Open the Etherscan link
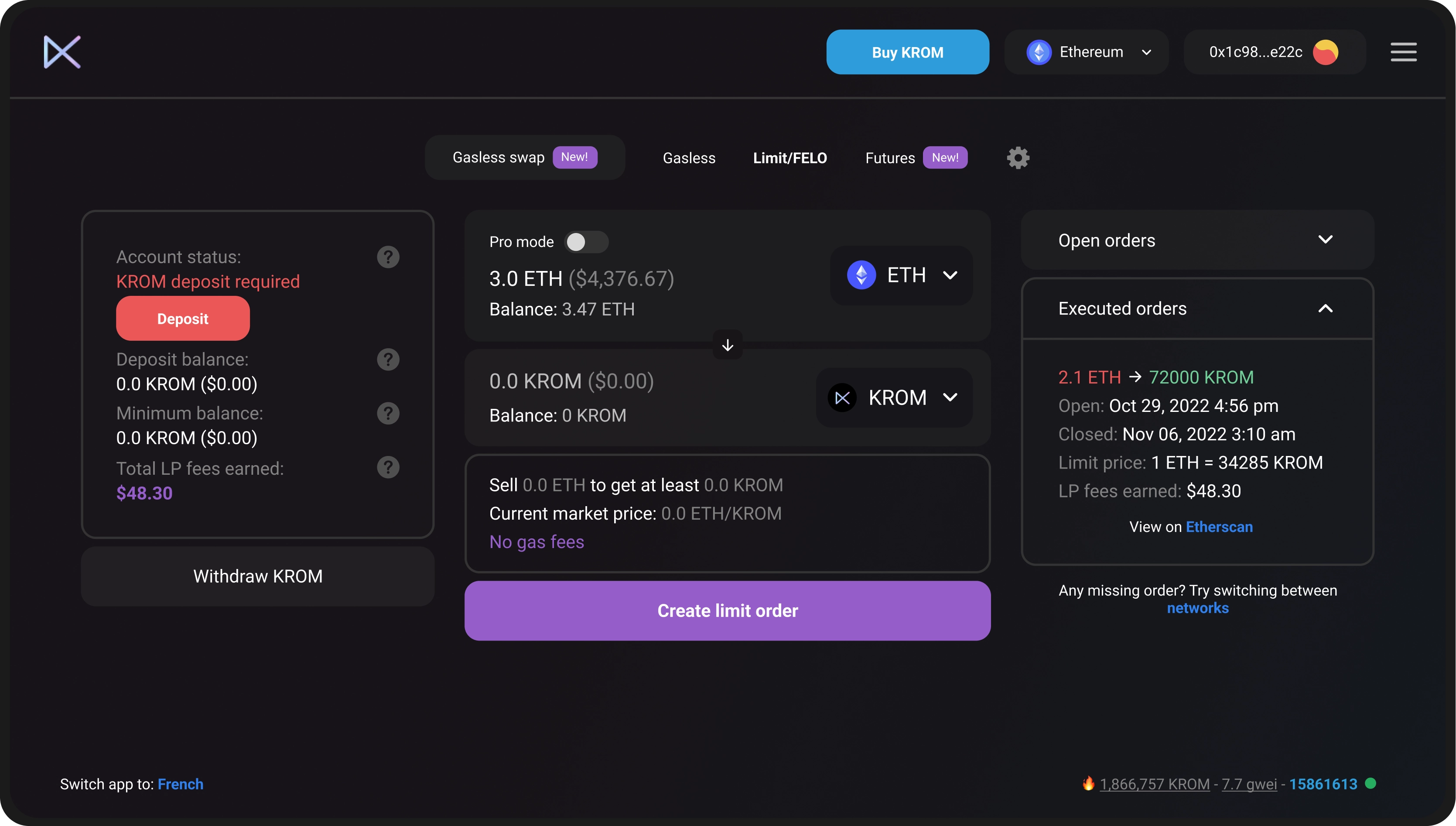1456x826 pixels. 1219,527
